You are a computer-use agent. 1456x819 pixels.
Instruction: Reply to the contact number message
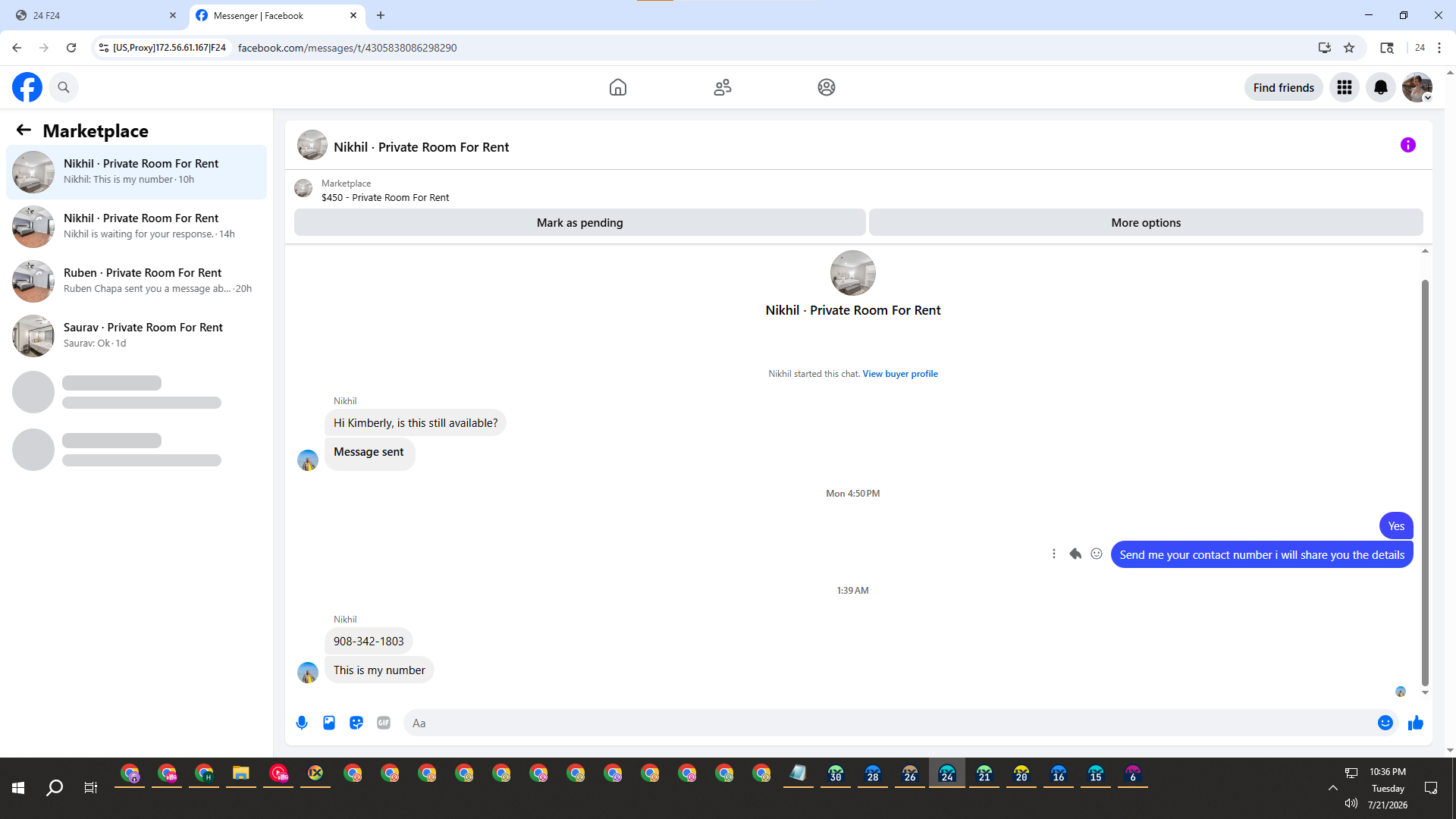(x=1075, y=554)
